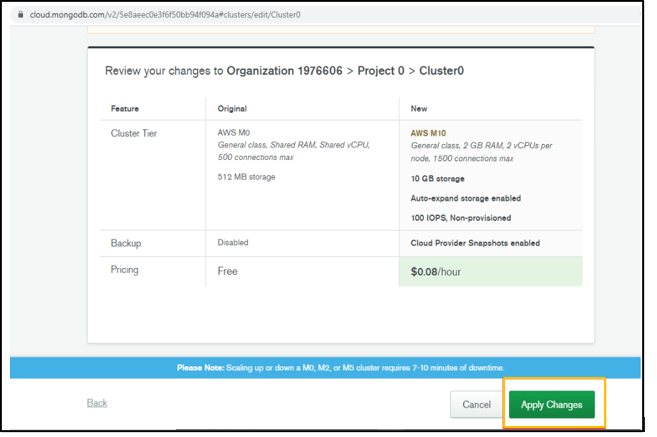Click the Disabled backup status text

point(233,243)
